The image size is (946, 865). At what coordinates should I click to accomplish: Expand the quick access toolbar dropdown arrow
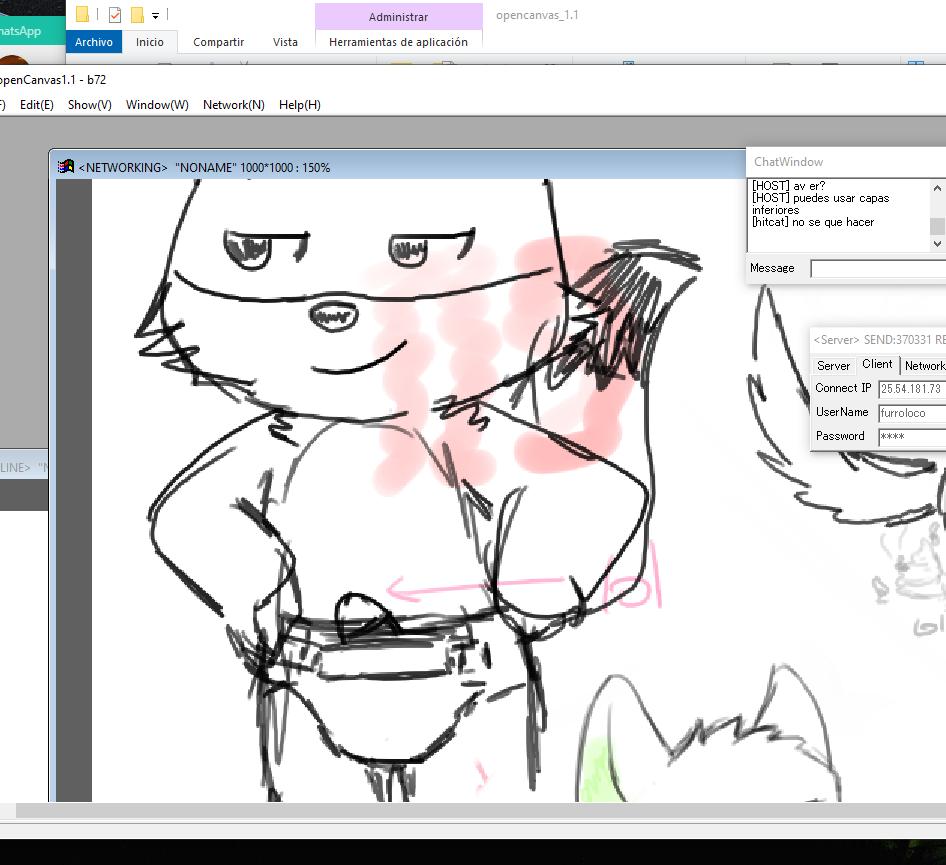pyautogui.click(x=155, y=16)
